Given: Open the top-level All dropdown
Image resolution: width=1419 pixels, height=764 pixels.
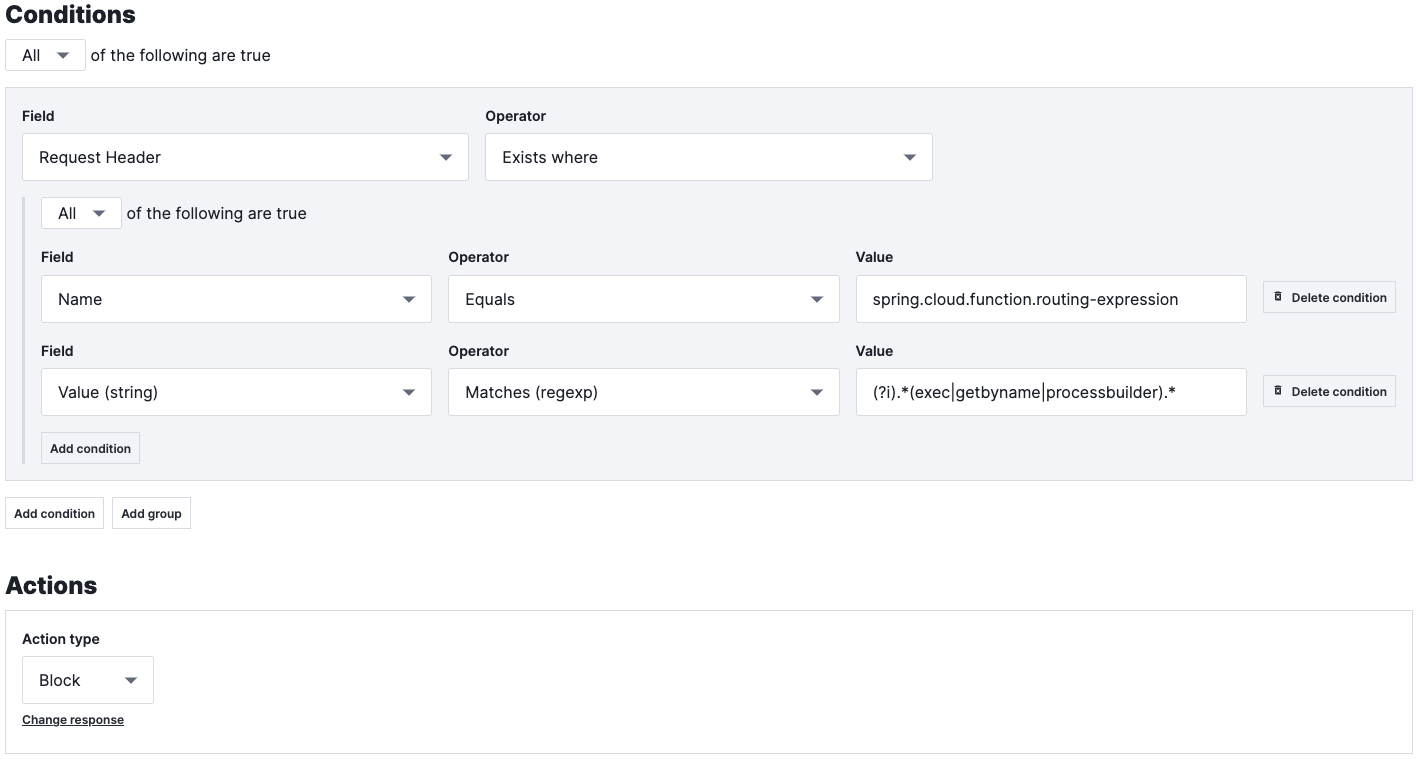Looking at the screenshot, I should 44,55.
